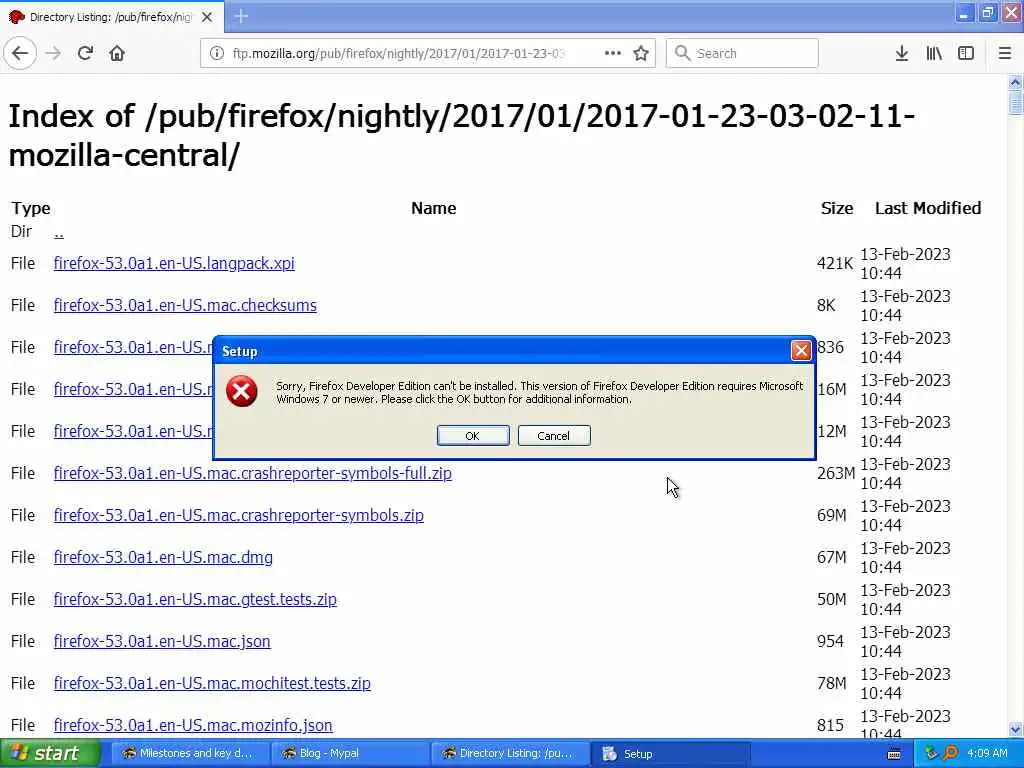Image resolution: width=1024 pixels, height=768 pixels.
Task: Click the Name column header
Action: coord(434,208)
